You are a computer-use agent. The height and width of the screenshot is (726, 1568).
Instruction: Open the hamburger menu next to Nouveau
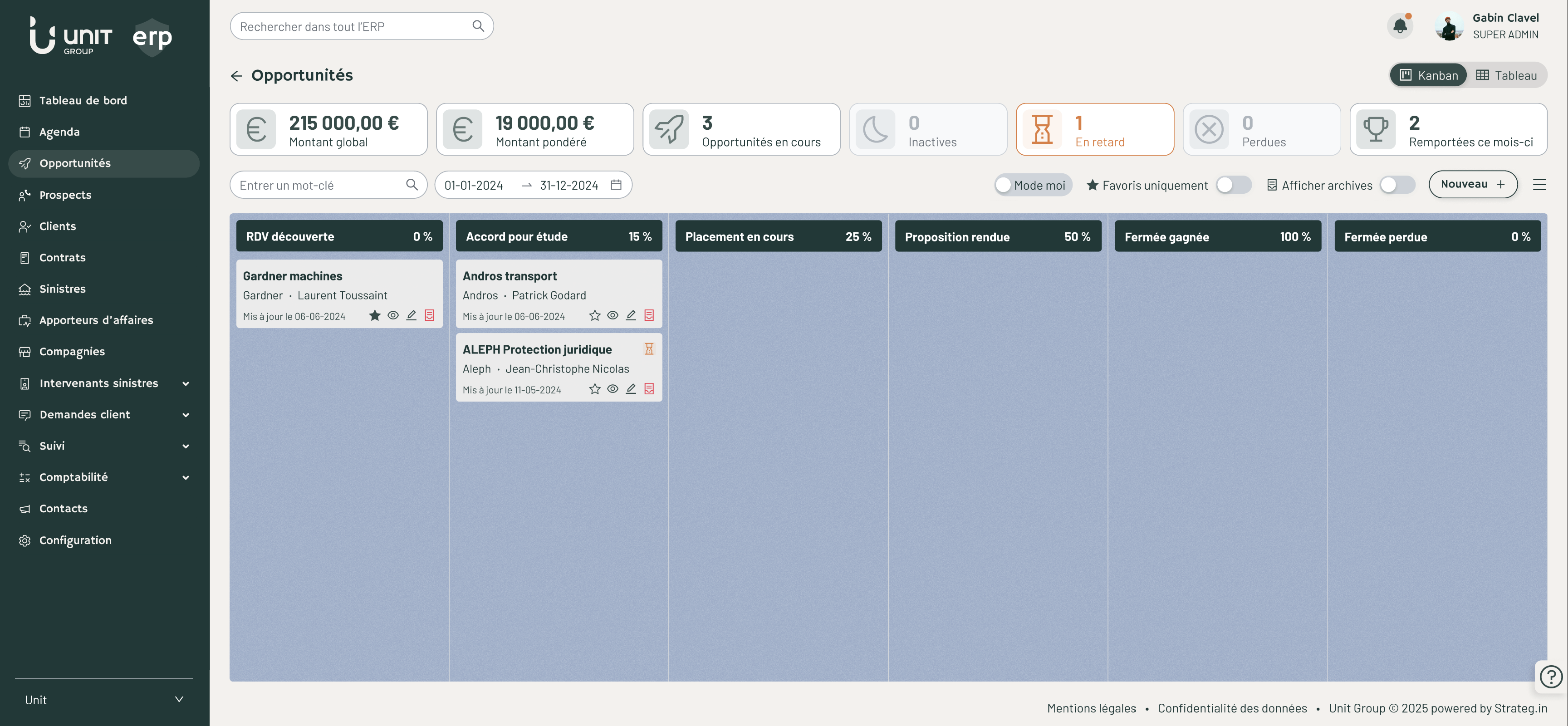[x=1539, y=184]
